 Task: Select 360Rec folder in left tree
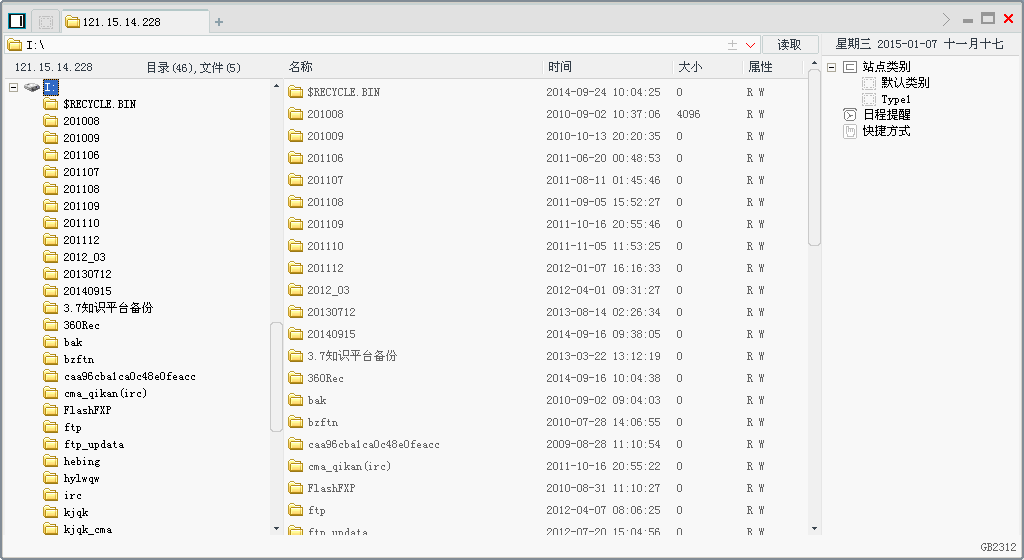point(81,325)
